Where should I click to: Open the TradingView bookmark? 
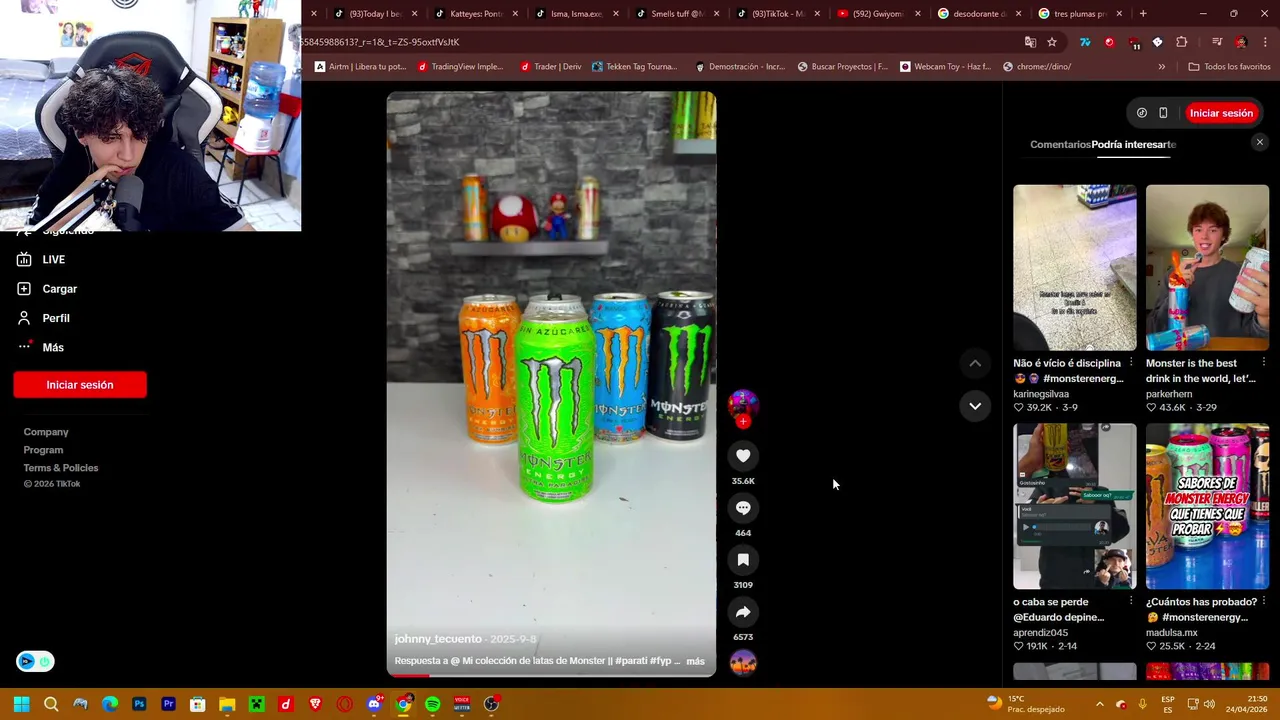pyautogui.click(x=460, y=67)
